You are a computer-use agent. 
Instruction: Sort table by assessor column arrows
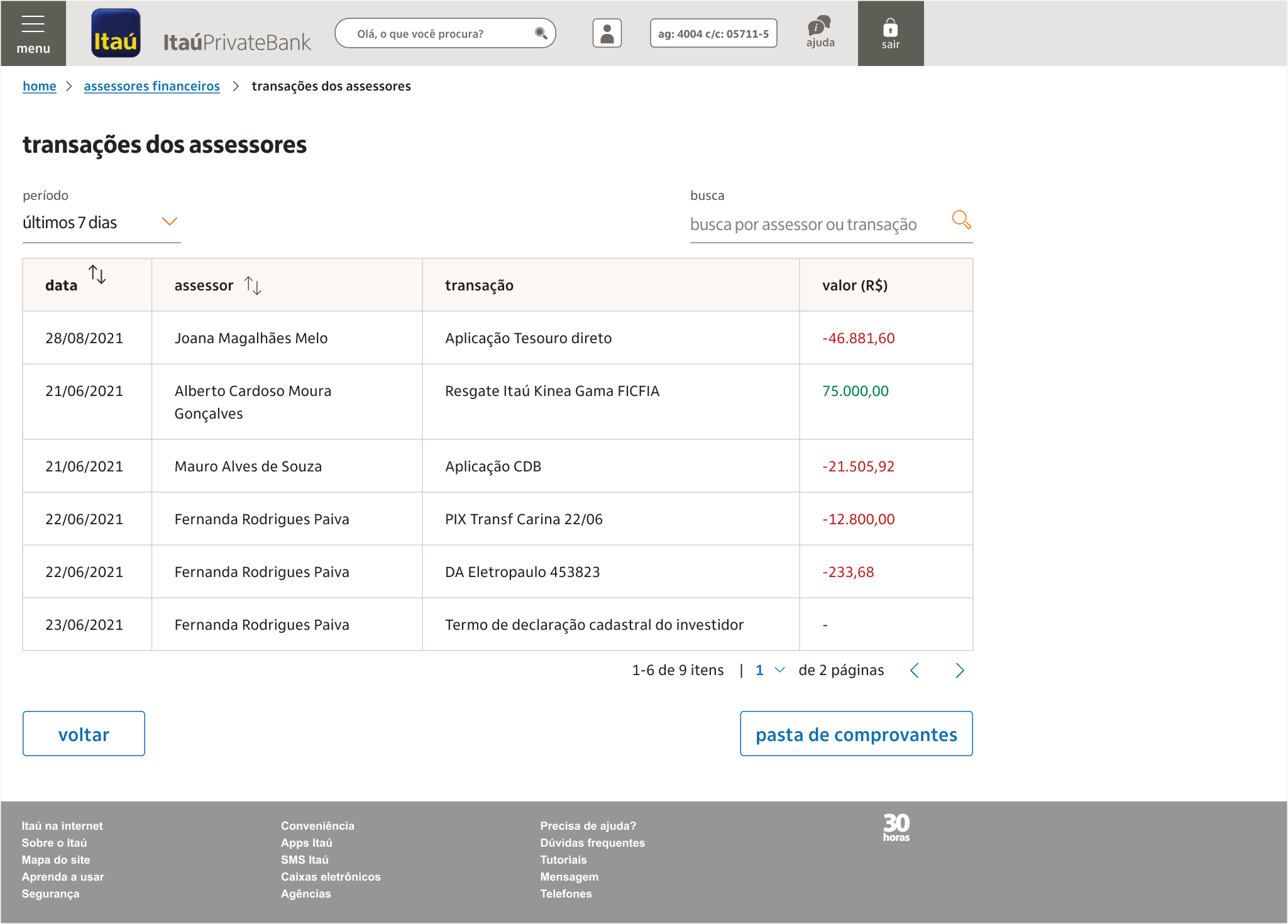253,285
